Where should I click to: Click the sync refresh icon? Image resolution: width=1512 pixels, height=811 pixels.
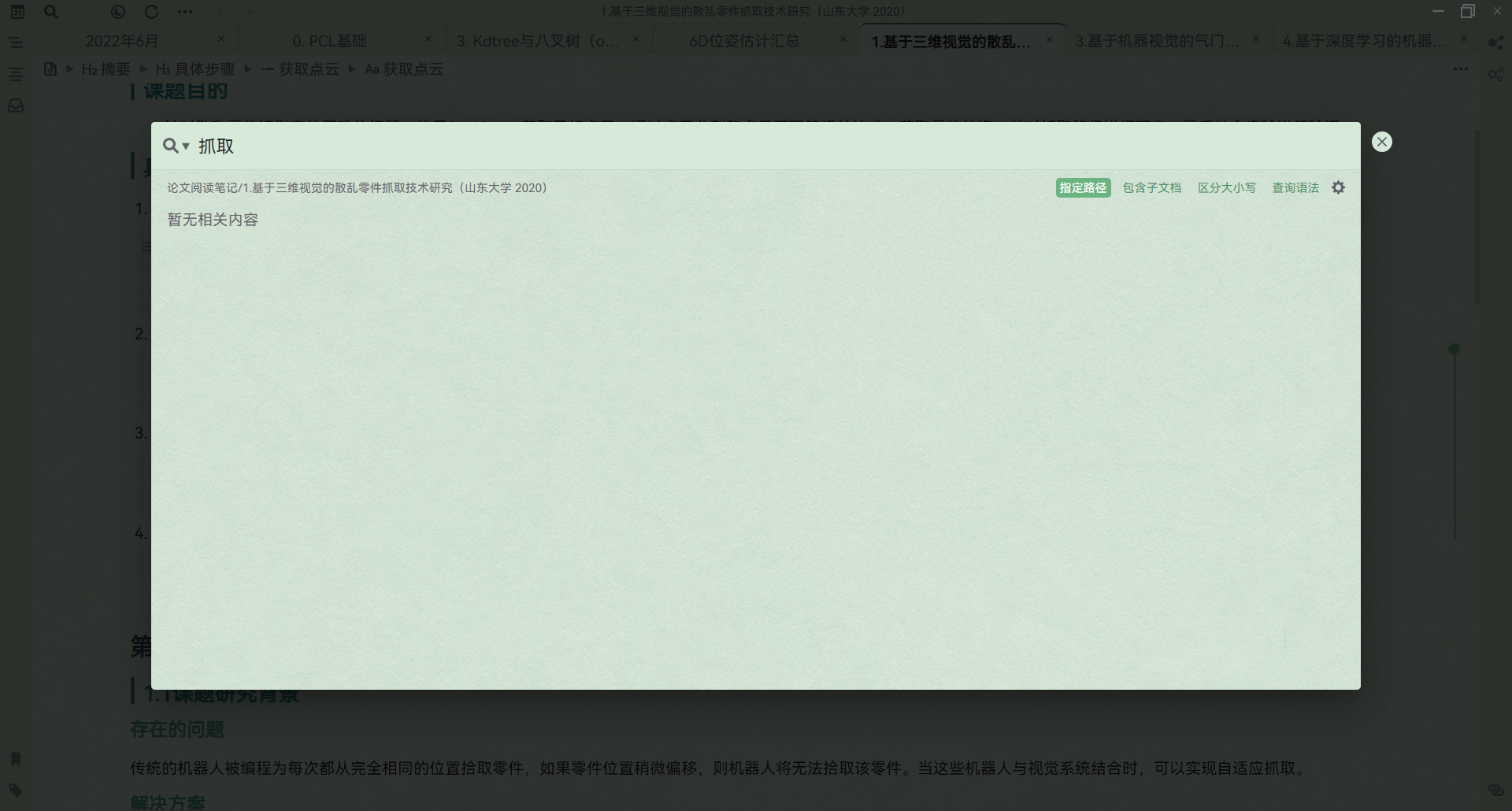click(151, 12)
